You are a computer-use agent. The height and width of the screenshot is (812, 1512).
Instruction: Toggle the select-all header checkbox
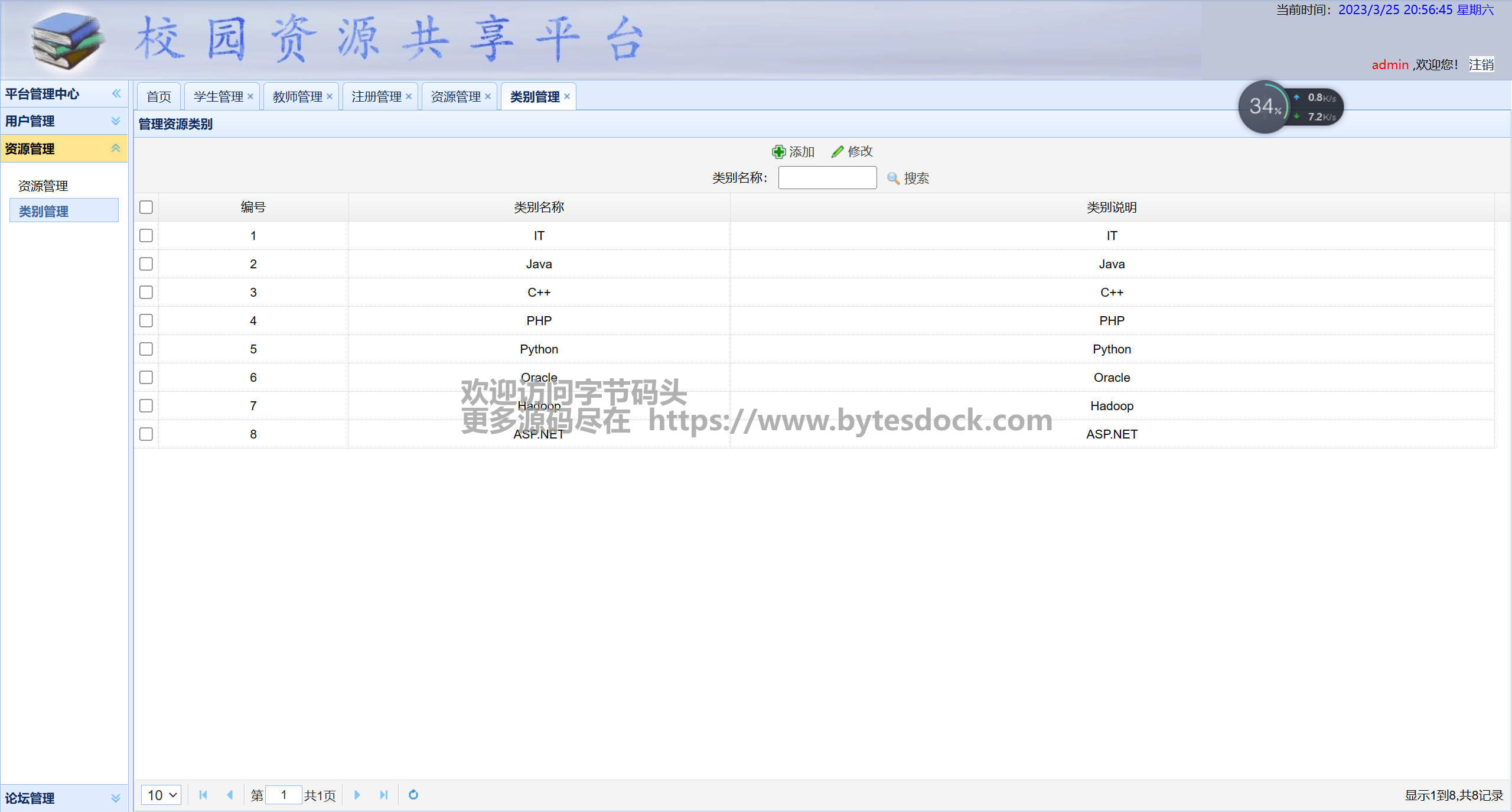(146, 207)
